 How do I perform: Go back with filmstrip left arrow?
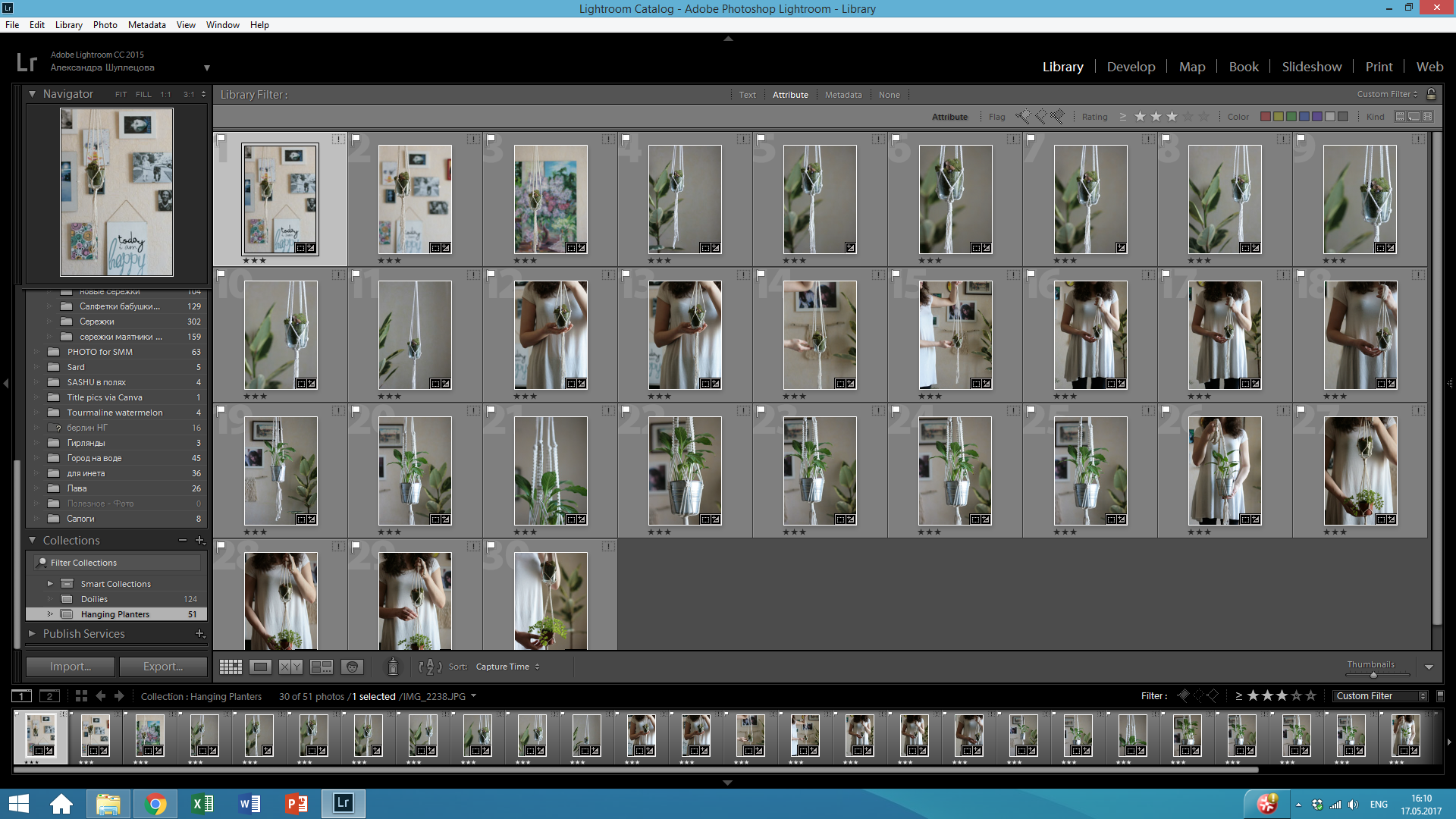pos(101,696)
